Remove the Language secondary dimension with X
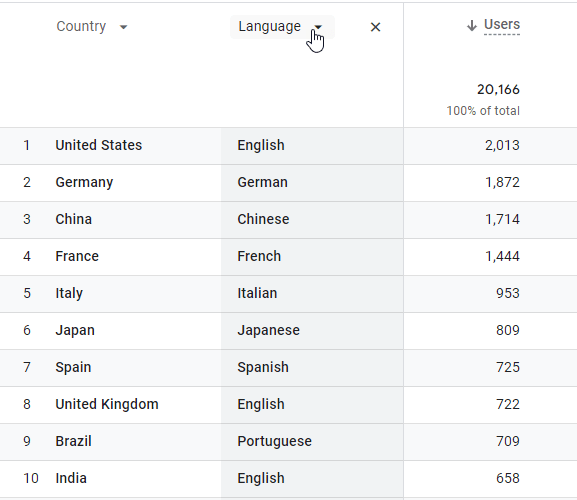Screen dimensions: 577x500 click(375, 27)
